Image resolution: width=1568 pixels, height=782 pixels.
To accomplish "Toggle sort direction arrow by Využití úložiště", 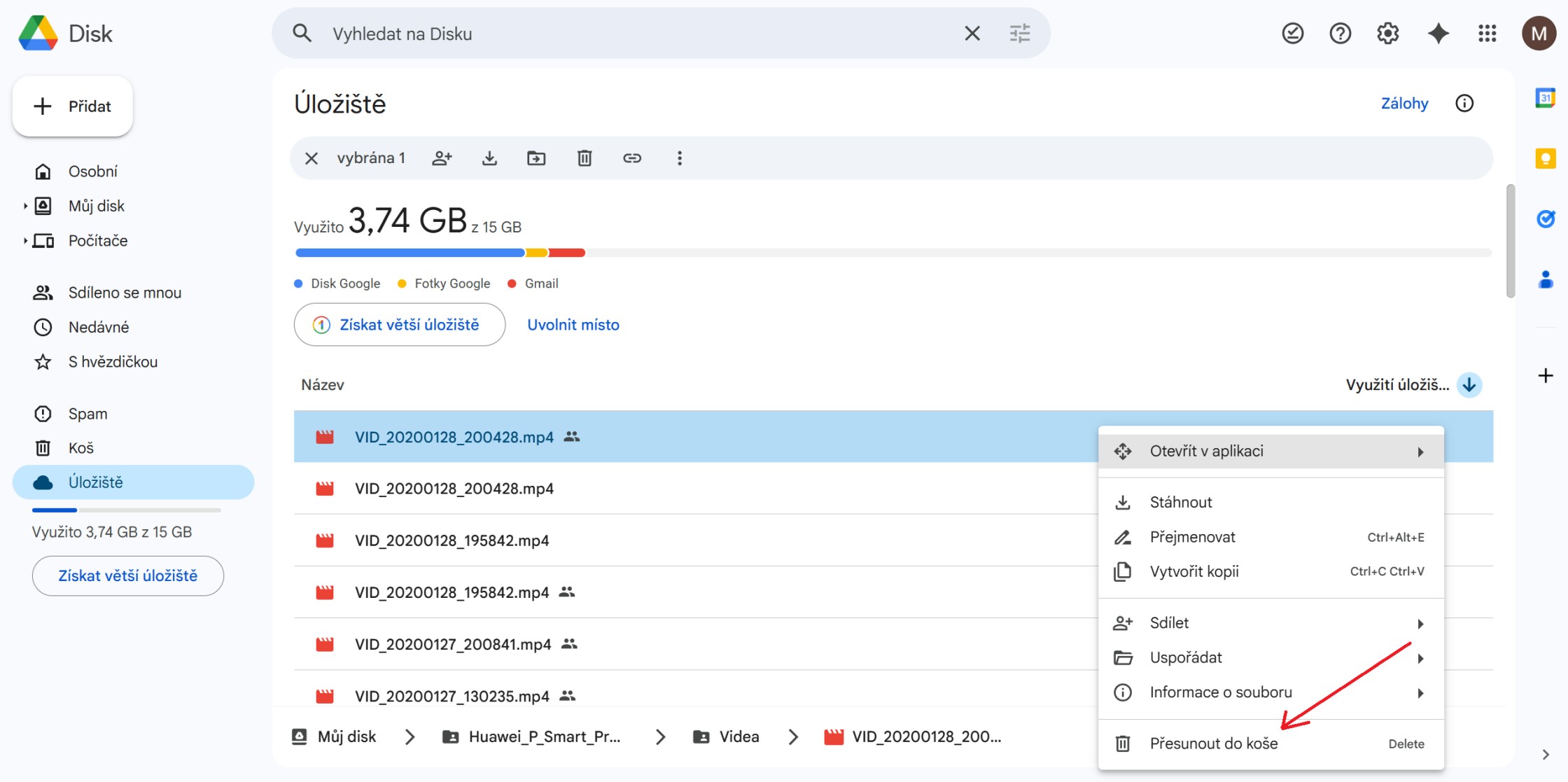I will [1469, 385].
